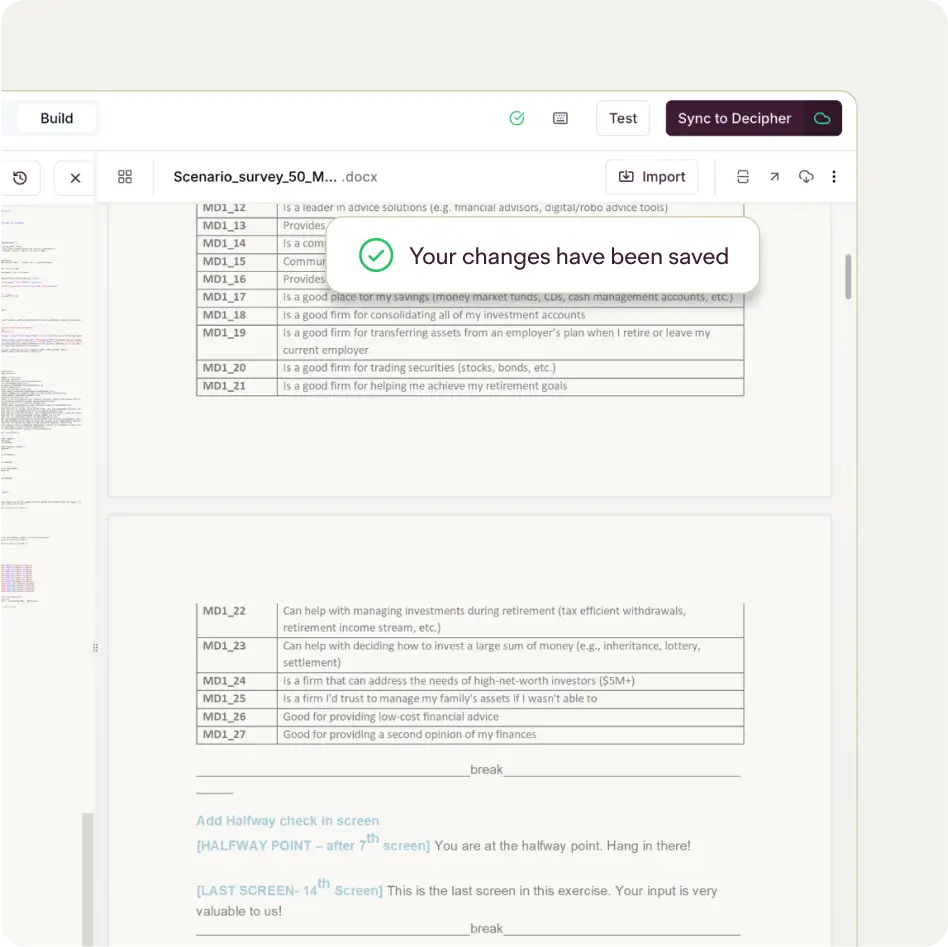
Task: Click the MD1_22 cell
Action: click(237, 619)
